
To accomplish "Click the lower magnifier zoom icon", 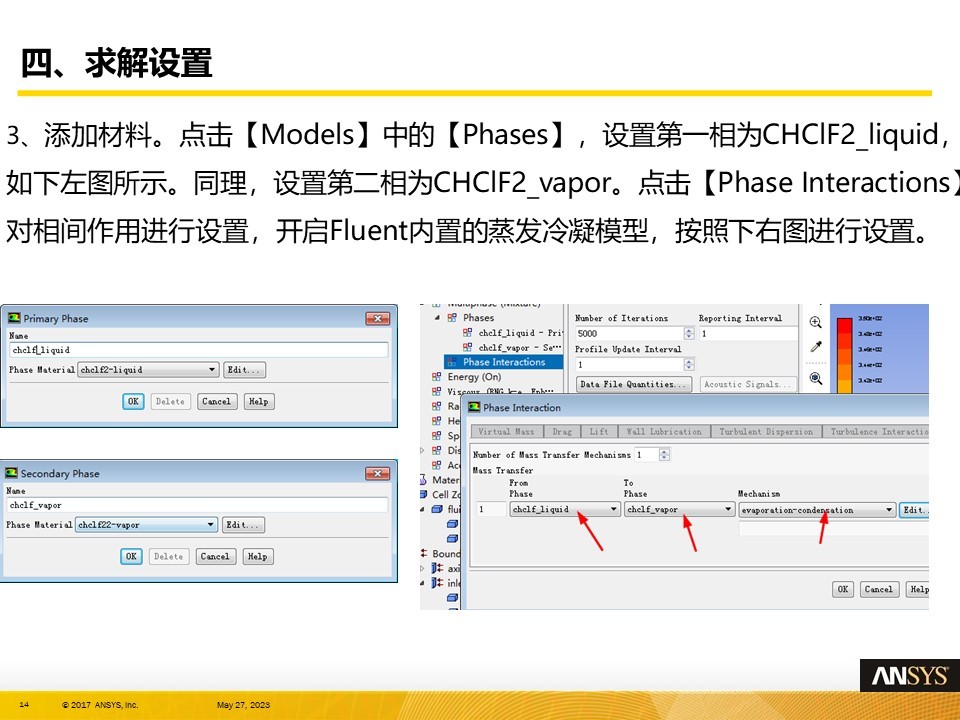I will click(x=816, y=378).
